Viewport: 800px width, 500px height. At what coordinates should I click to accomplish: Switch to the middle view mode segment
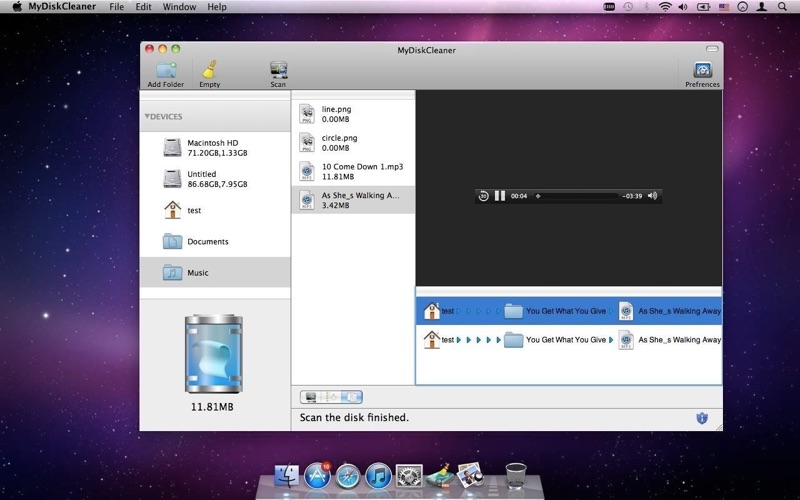pyautogui.click(x=331, y=396)
